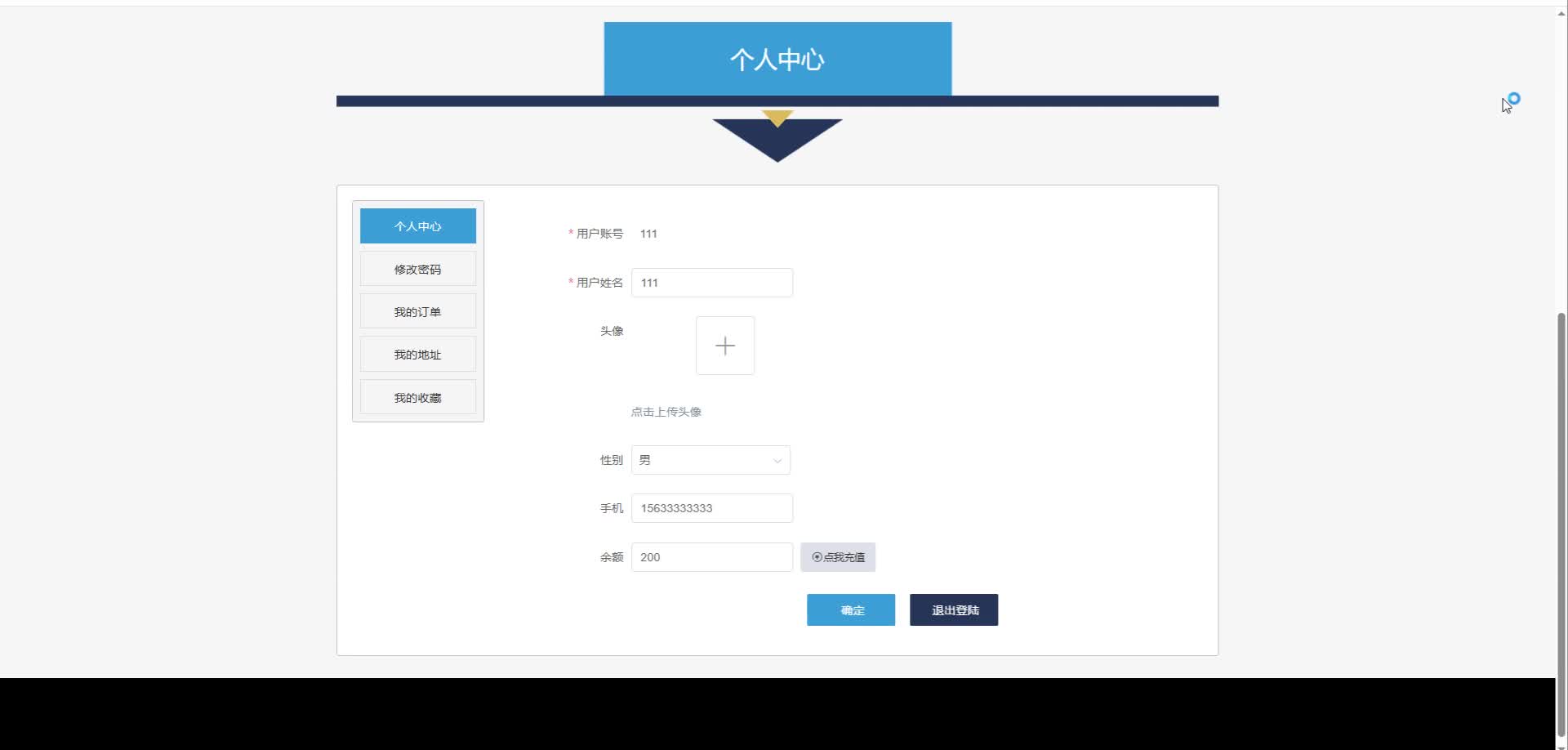The width and height of the screenshot is (1568, 750).
Task: Select the highlighted 个人中心 sidebar item
Action: tap(417, 225)
